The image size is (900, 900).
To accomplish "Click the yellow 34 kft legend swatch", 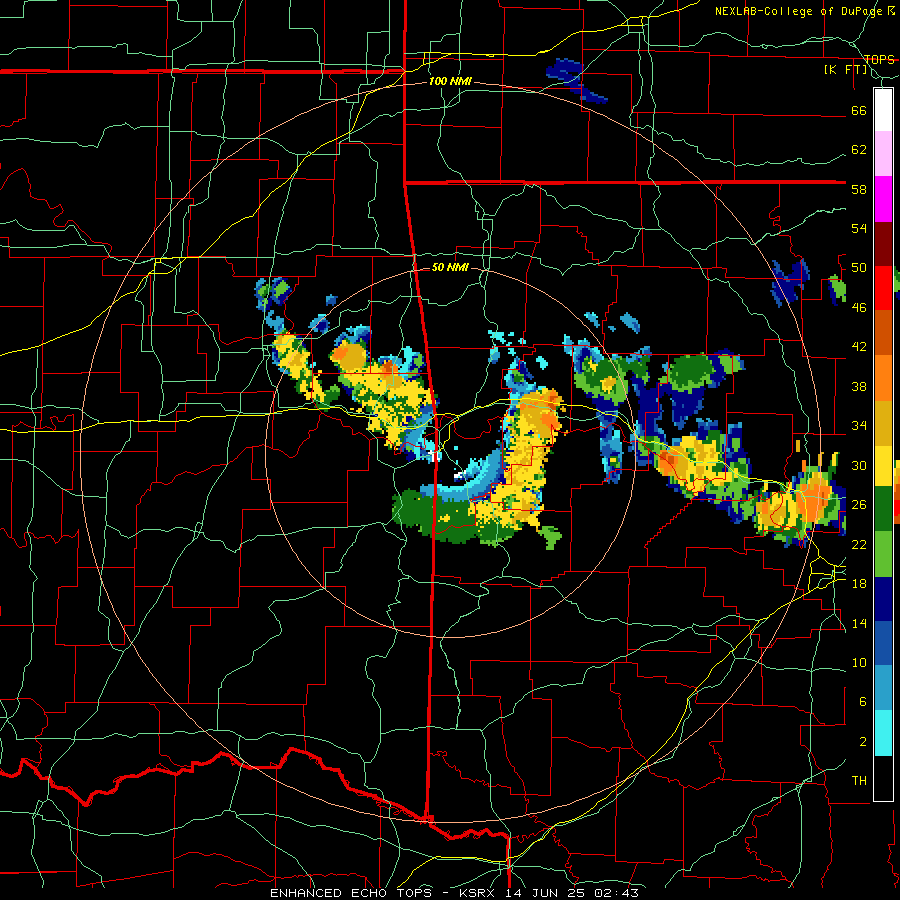I will coord(883,465).
